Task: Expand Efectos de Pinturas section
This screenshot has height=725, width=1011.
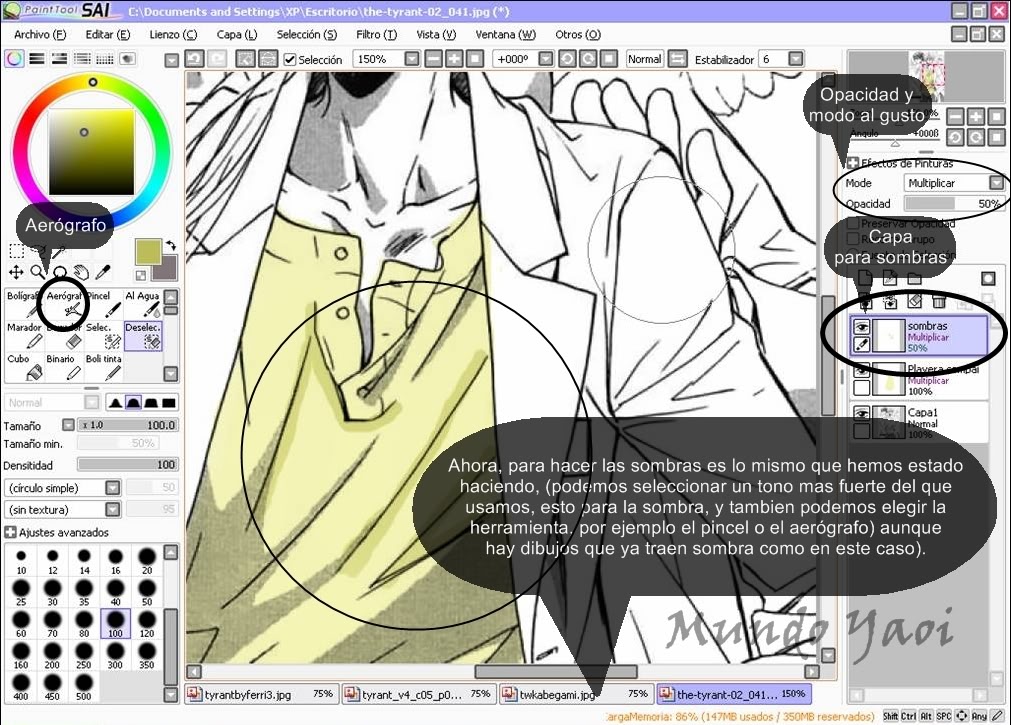Action: 852,163
